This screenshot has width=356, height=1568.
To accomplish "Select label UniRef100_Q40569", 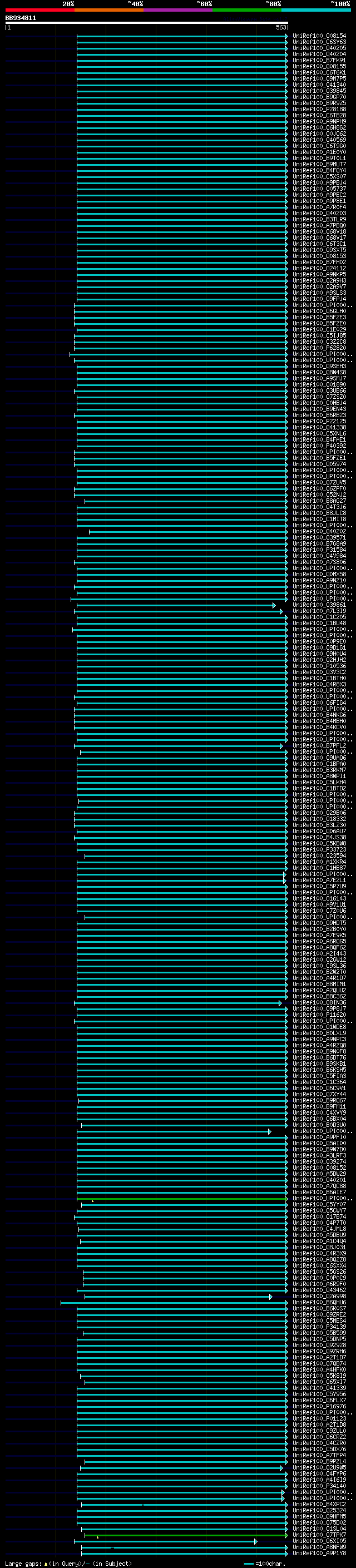I will [319, 140].
